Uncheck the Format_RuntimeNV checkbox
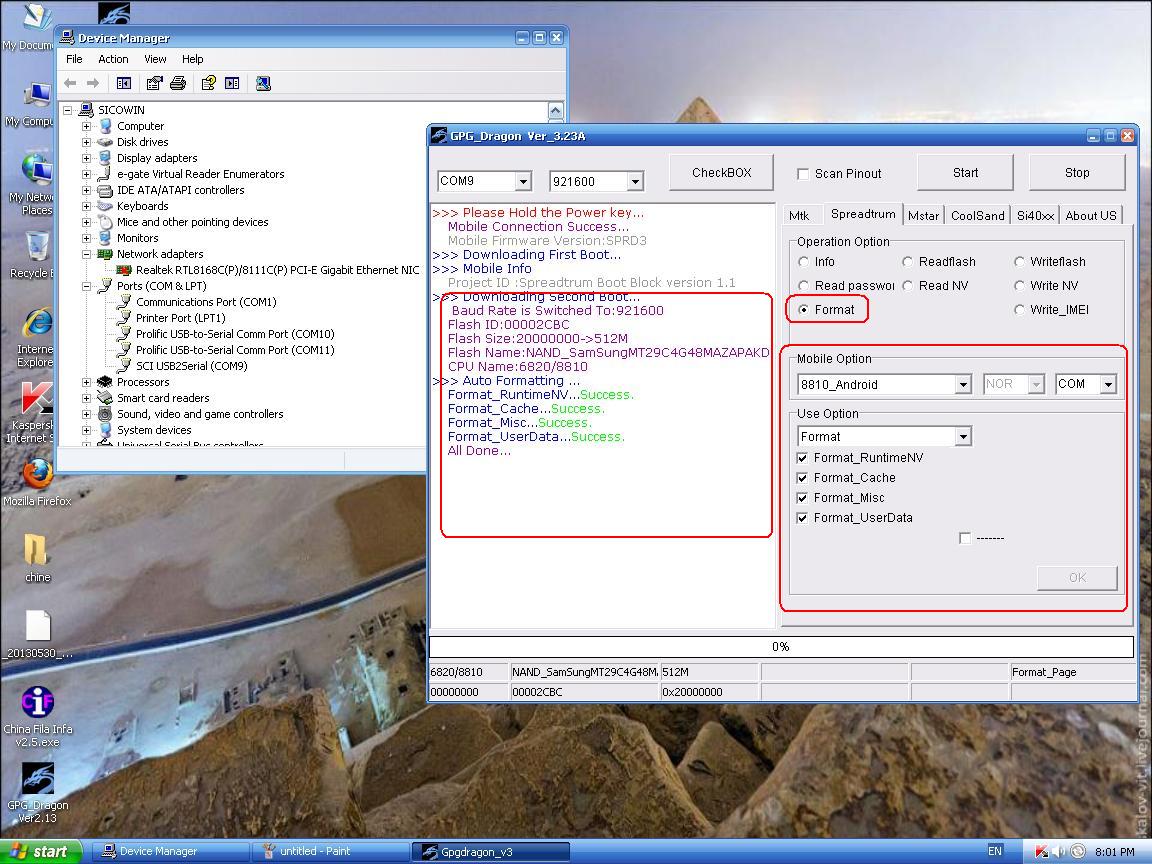 pyautogui.click(x=802, y=458)
